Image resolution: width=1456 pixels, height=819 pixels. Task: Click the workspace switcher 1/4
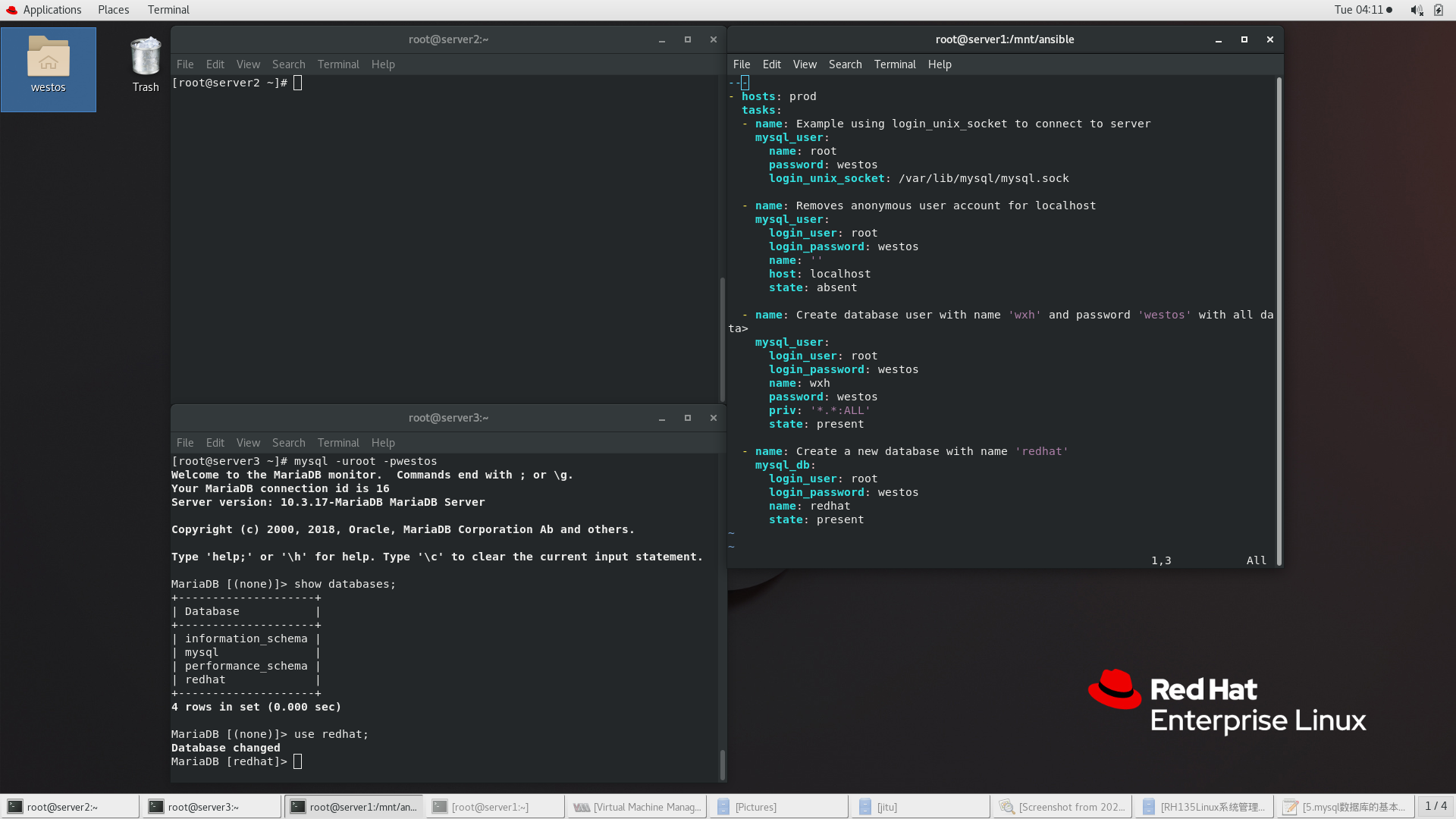click(1436, 806)
